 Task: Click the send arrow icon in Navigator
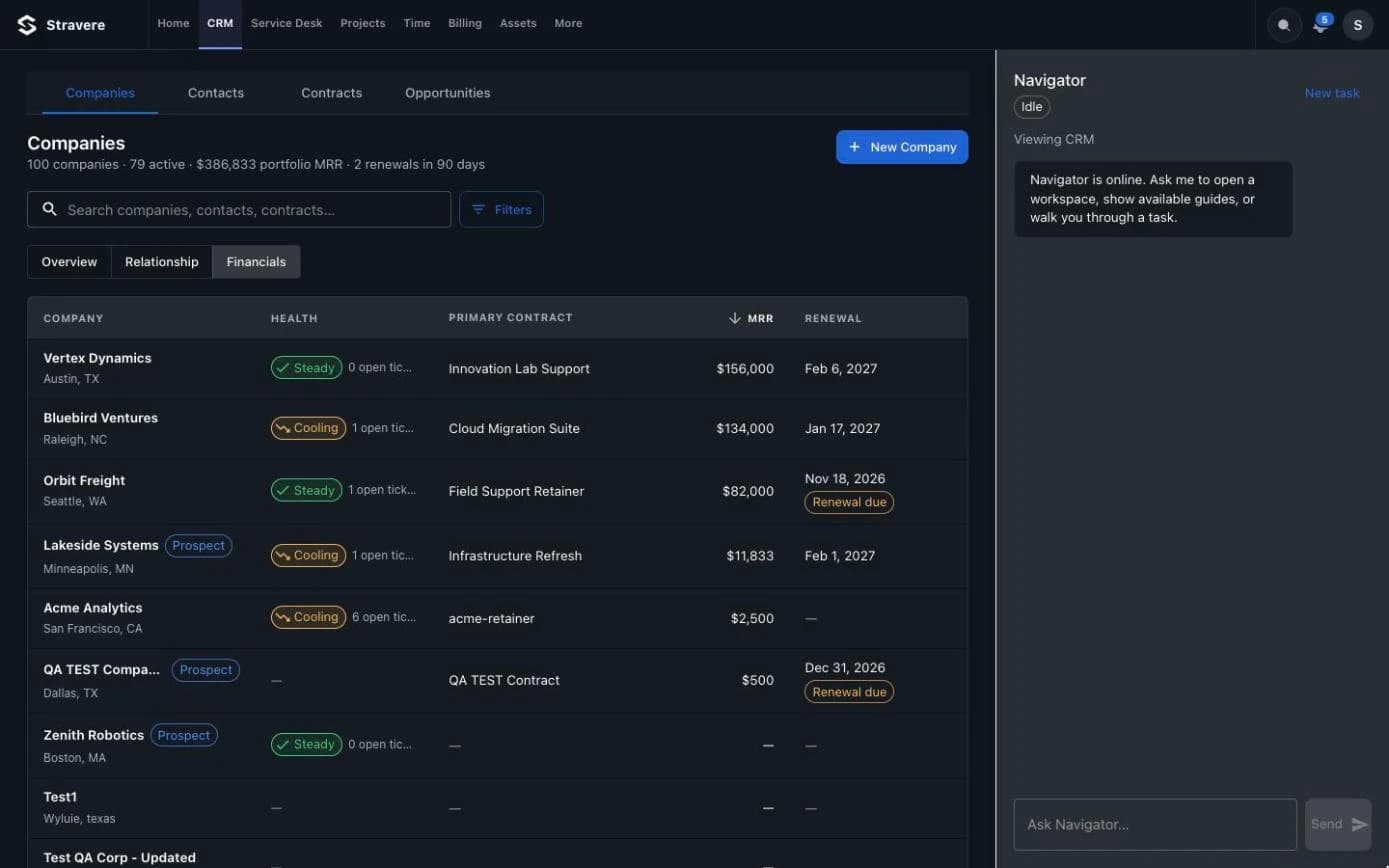pyautogui.click(x=1359, y=824)
